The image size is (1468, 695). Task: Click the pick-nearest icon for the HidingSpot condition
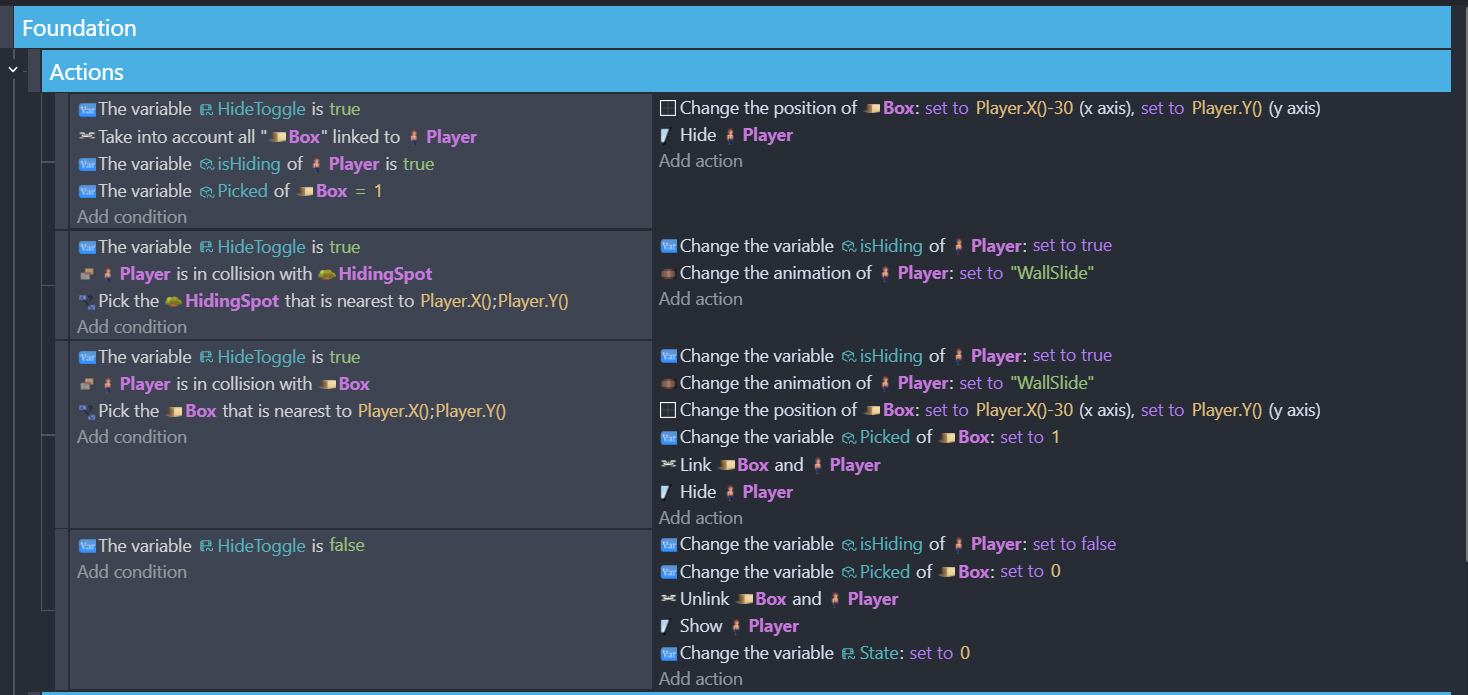coord(86,301)
